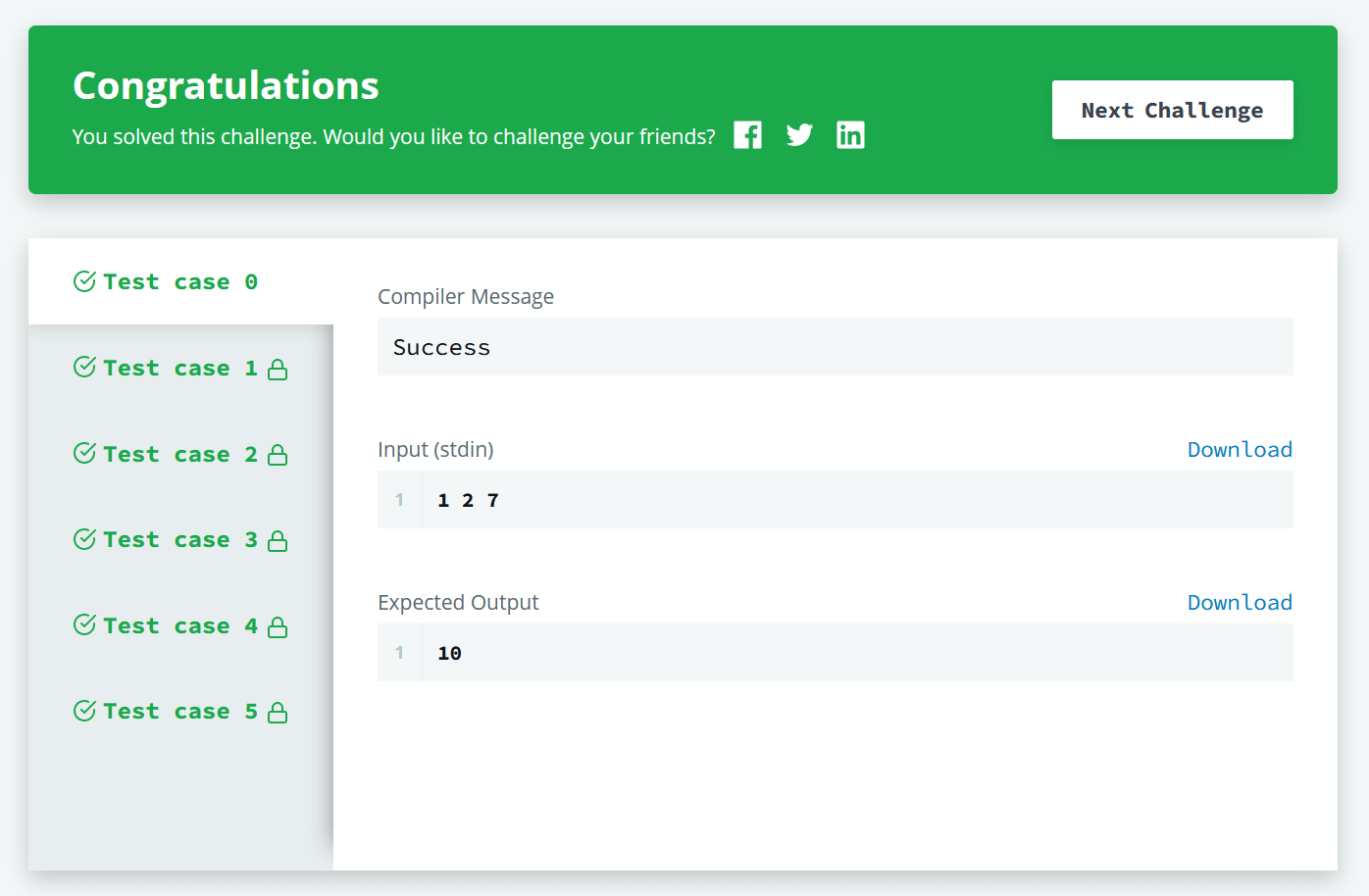The width and height of the screenshot is (1369, 896).
Task: Share the result via the Facebook icon
Action: click(x=747, y=134)
